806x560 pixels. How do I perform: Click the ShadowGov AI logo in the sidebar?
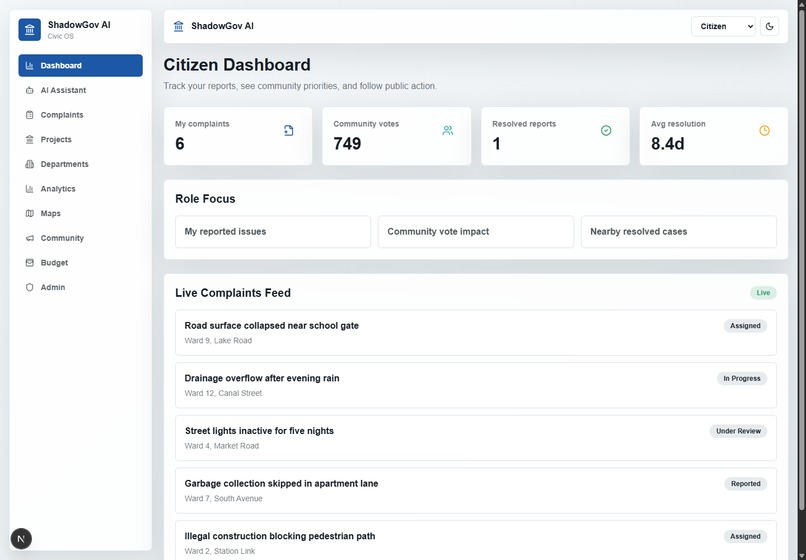click(29, 30)
